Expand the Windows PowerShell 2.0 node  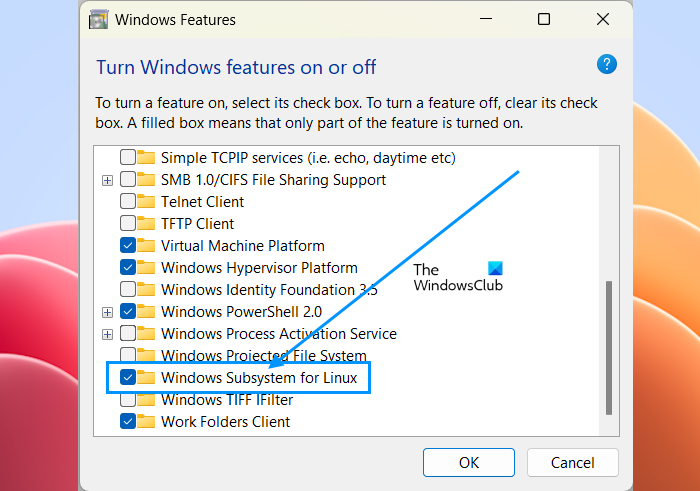click(108, 312)
